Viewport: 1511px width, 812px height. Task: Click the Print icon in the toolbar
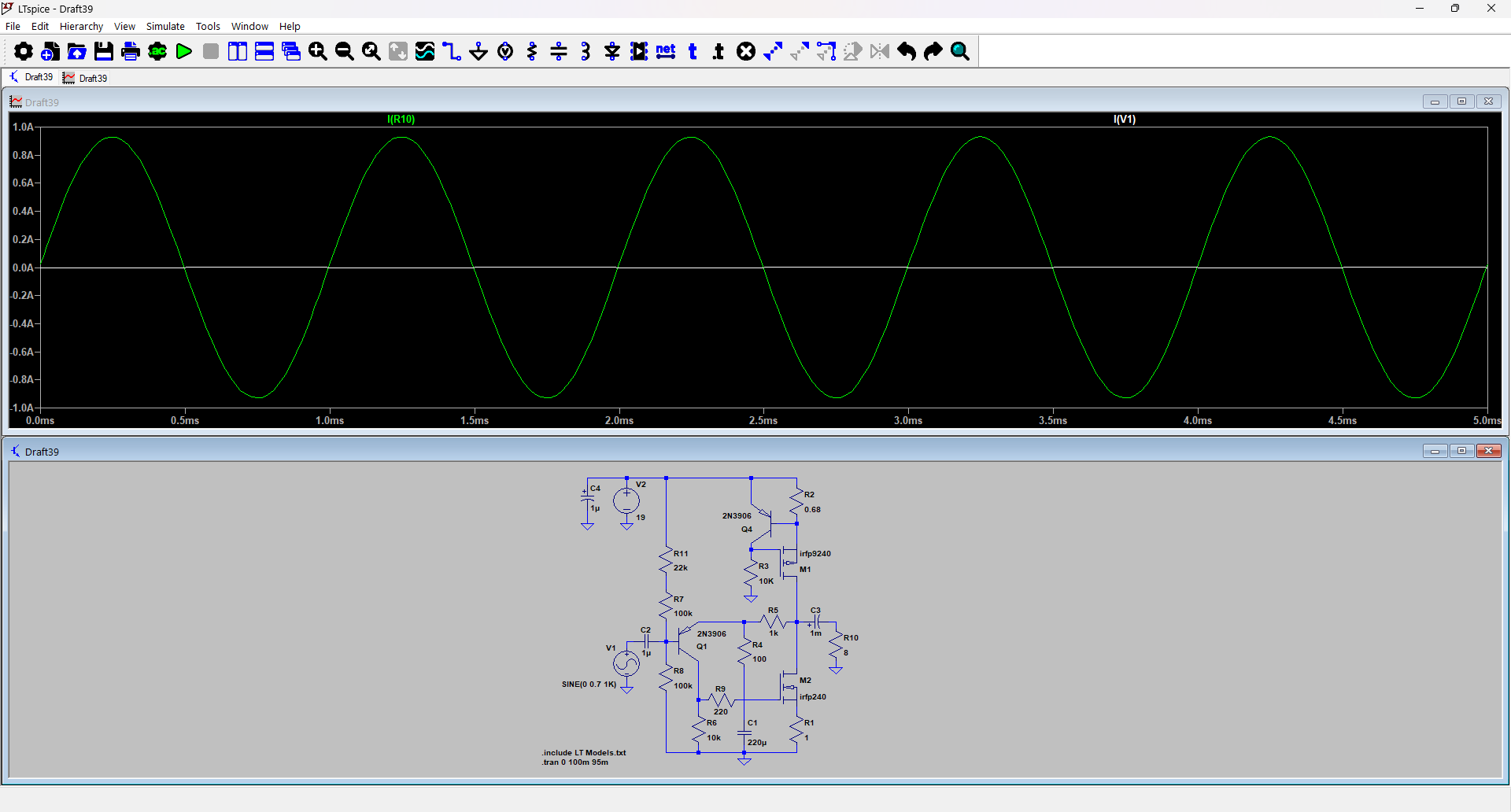pyautogui.click(x=131, y=52)
